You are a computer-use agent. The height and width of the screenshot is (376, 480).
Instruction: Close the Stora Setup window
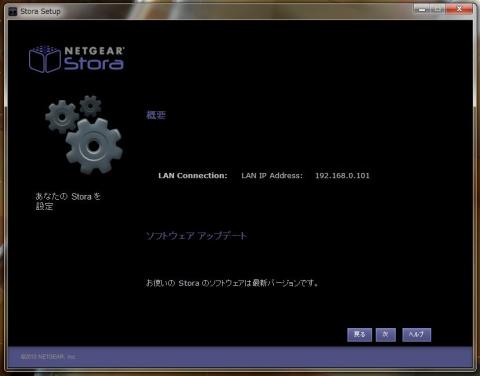[459, 10]
